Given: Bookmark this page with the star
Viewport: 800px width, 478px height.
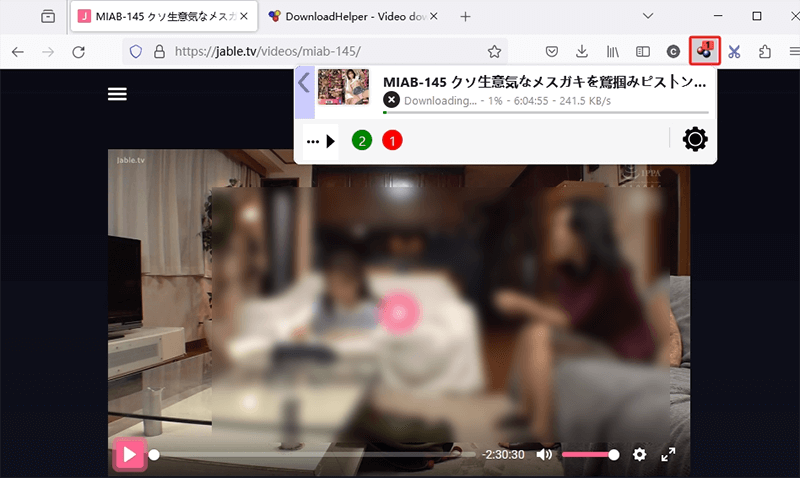Looking at the screenshot, I should tap(494, 52).
